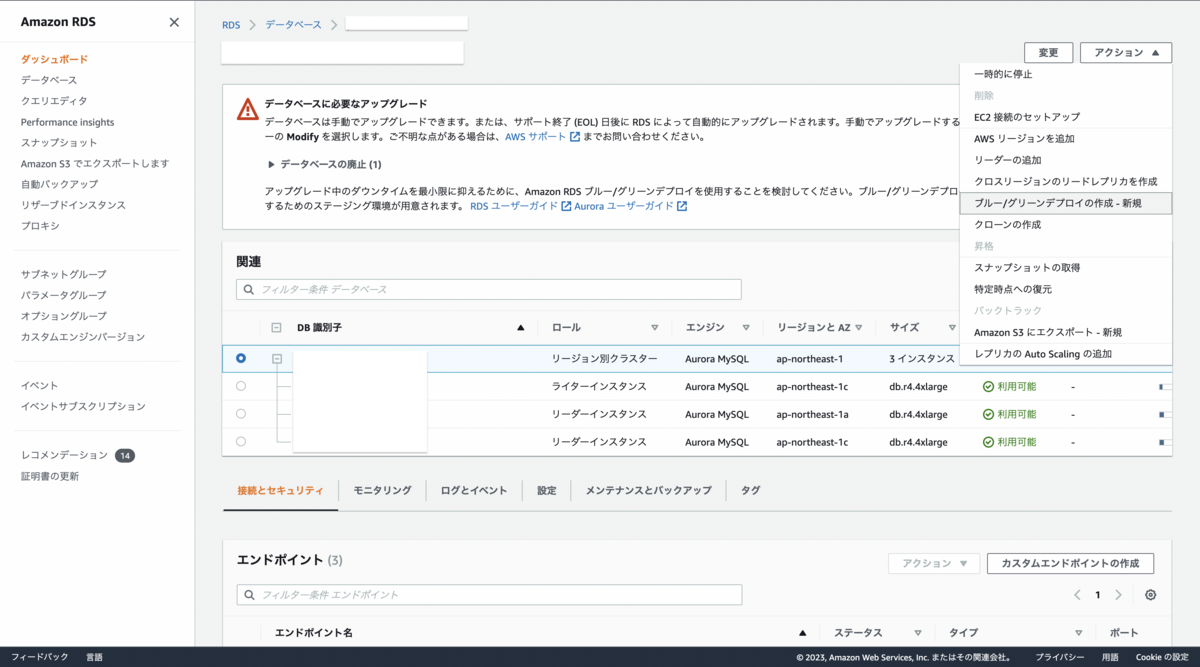
Task: Select the regional cluster row radio button
Action: [x=241, y=358]
